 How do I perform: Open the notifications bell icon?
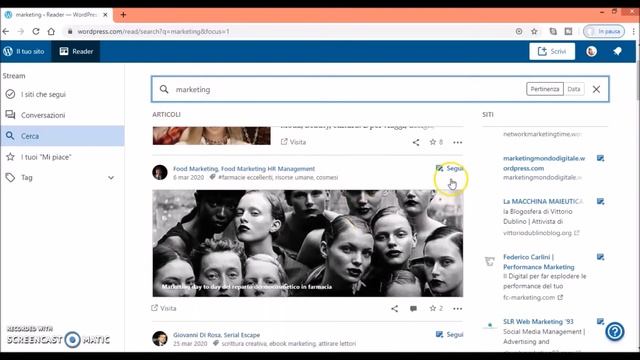(x=617, y=51)
